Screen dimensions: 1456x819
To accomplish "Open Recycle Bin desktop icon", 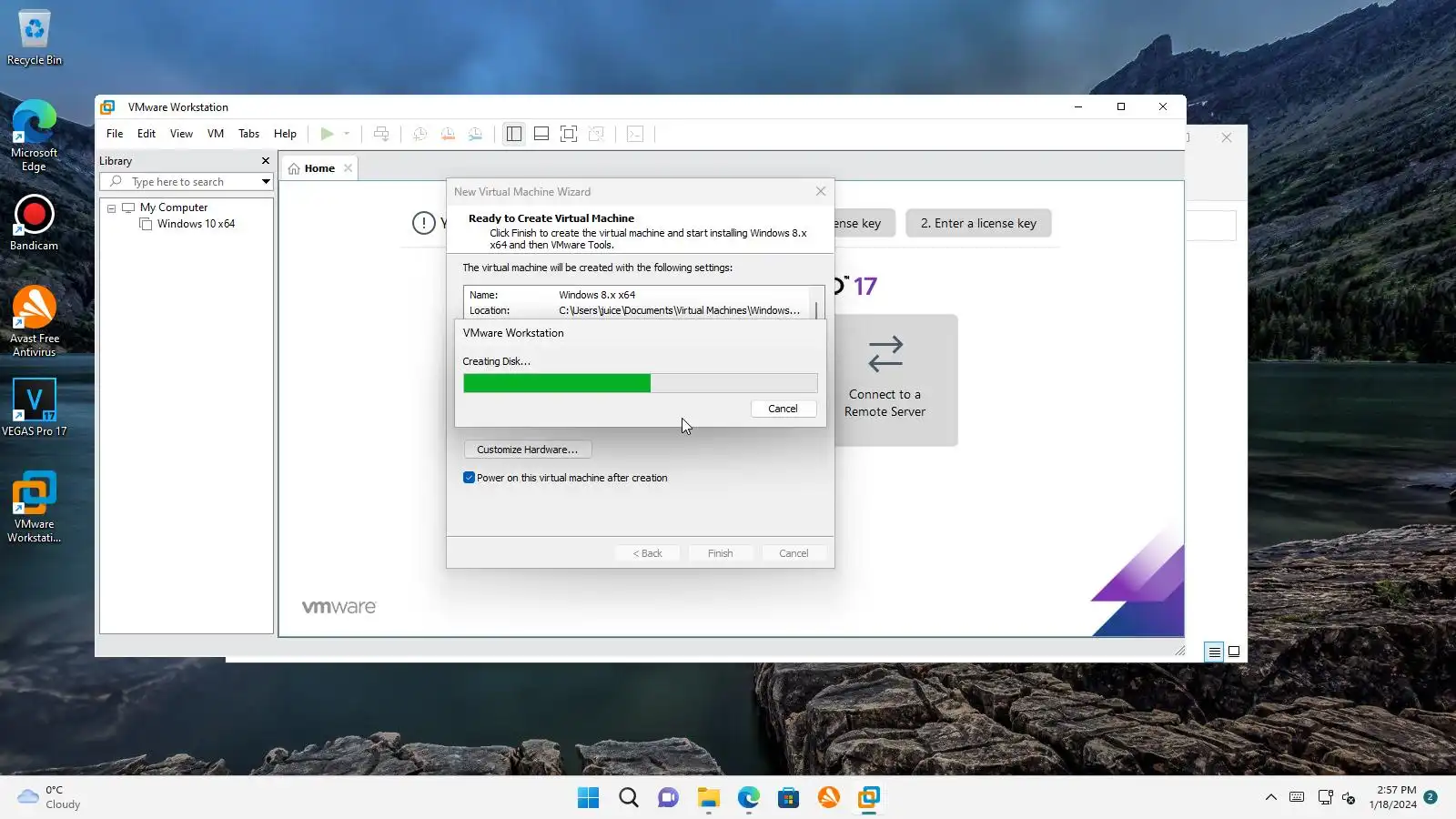I will pos(35,38).
